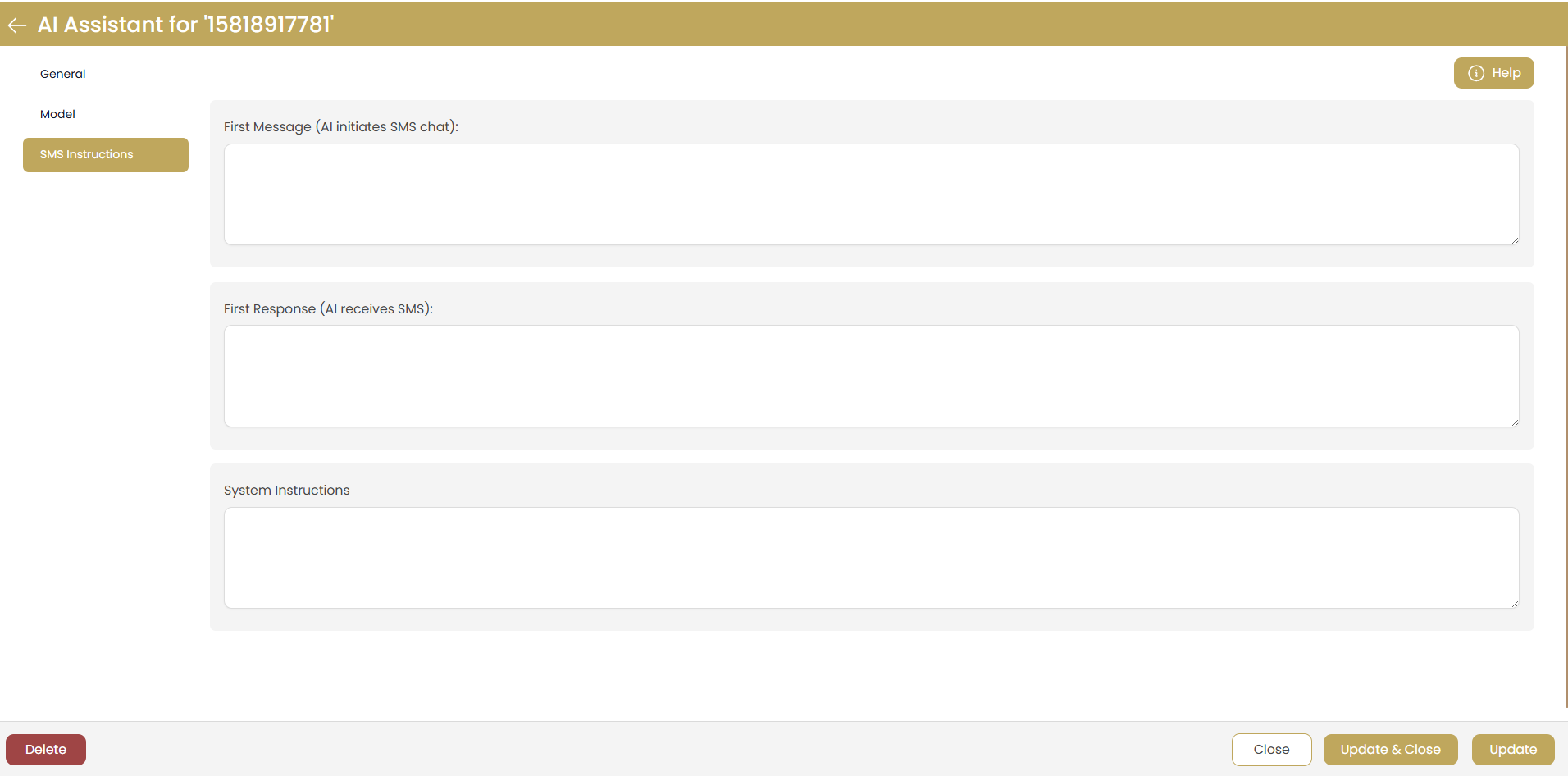Open the Help panel
1568x776 pixels.
click(x=1494, y=73)
